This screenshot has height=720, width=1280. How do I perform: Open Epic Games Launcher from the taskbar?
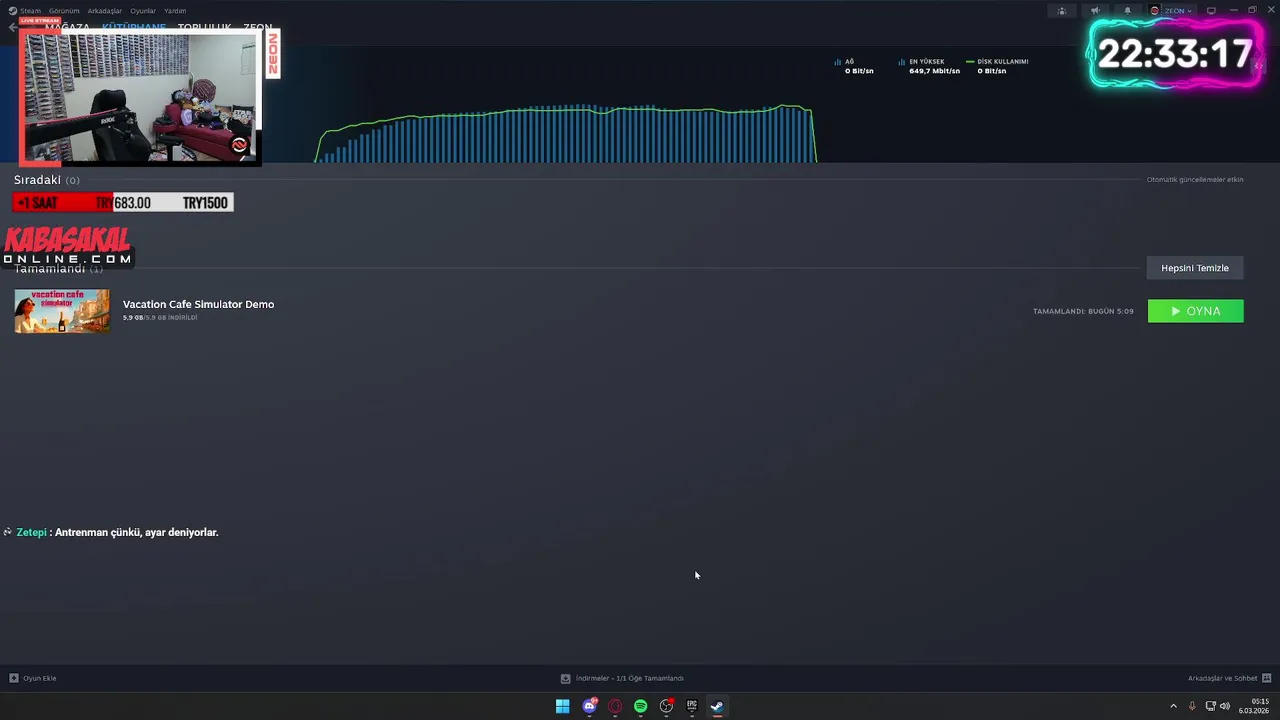pos(692,706)
